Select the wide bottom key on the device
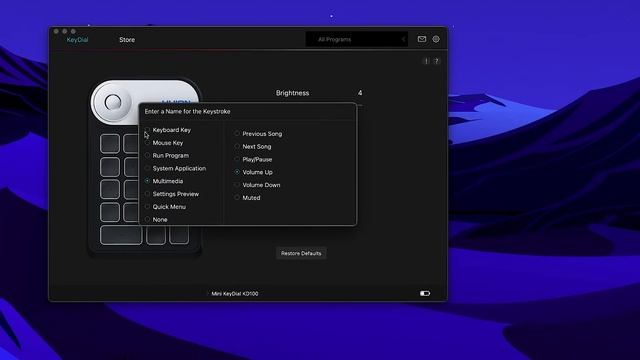This screenshot has width=640, height=360. tap(121, 235)
